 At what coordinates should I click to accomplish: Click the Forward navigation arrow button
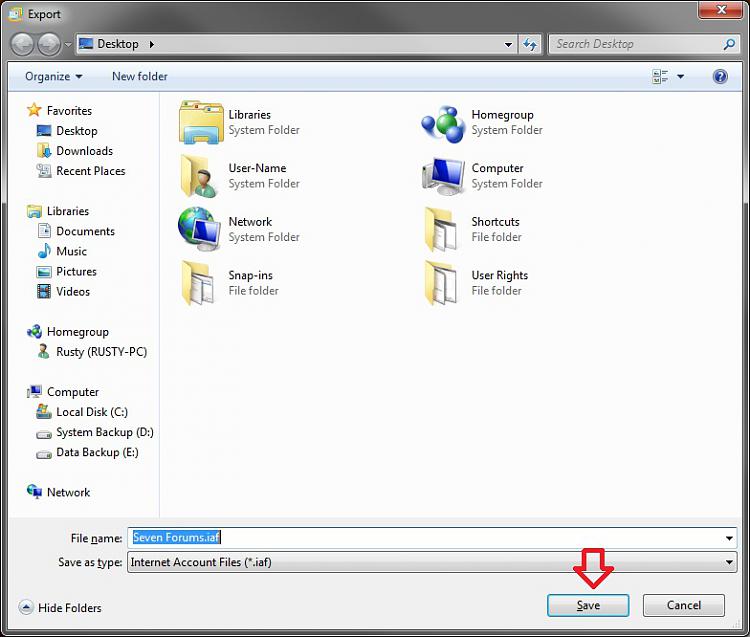[49, 44]
